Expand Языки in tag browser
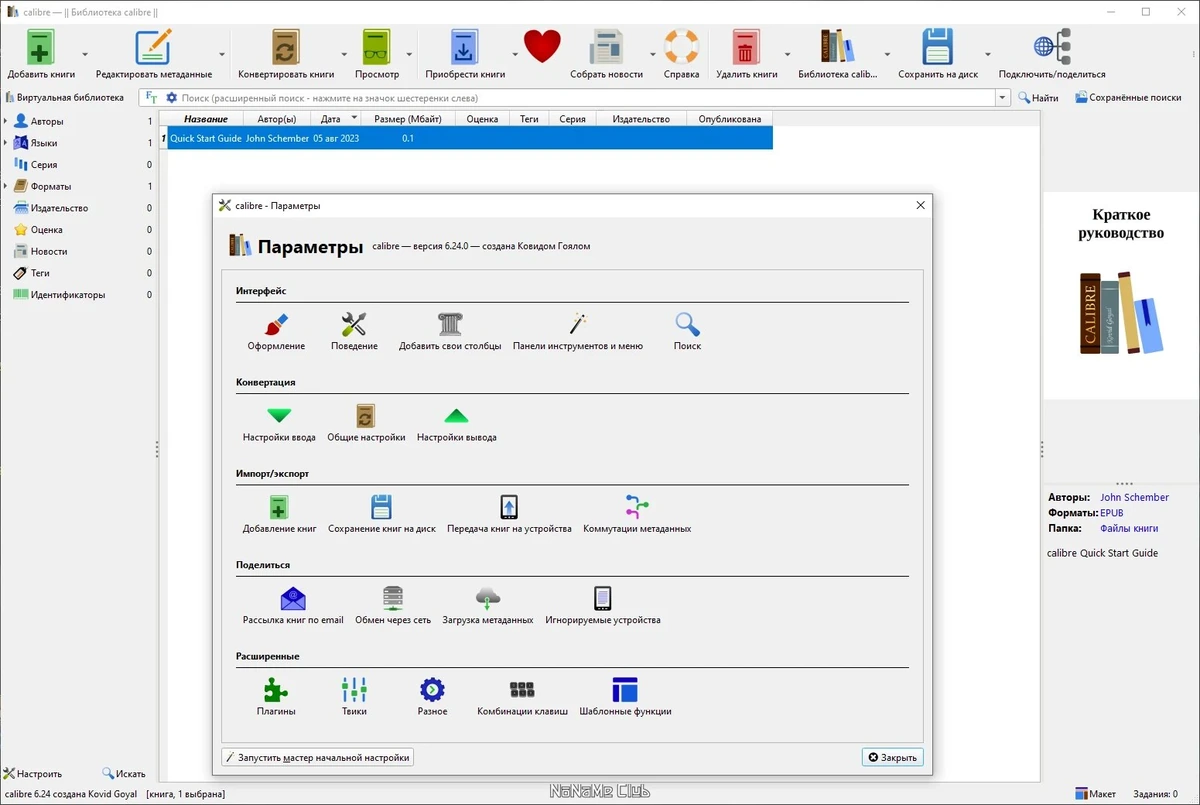This screenshot has height=805, width=1200. coord(5,143)
